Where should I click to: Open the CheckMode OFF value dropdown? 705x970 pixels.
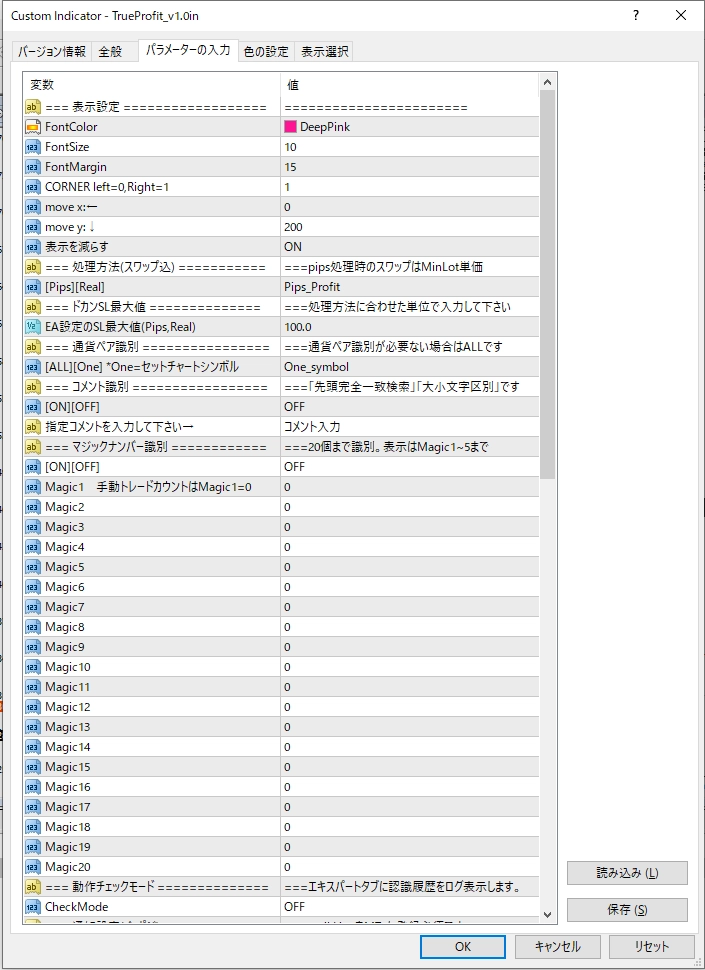(x=409, y=907)
